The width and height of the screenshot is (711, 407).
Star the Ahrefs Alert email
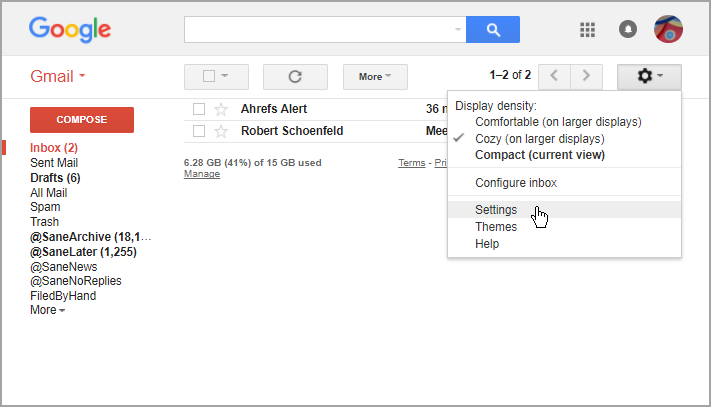(x=221, y=109)
